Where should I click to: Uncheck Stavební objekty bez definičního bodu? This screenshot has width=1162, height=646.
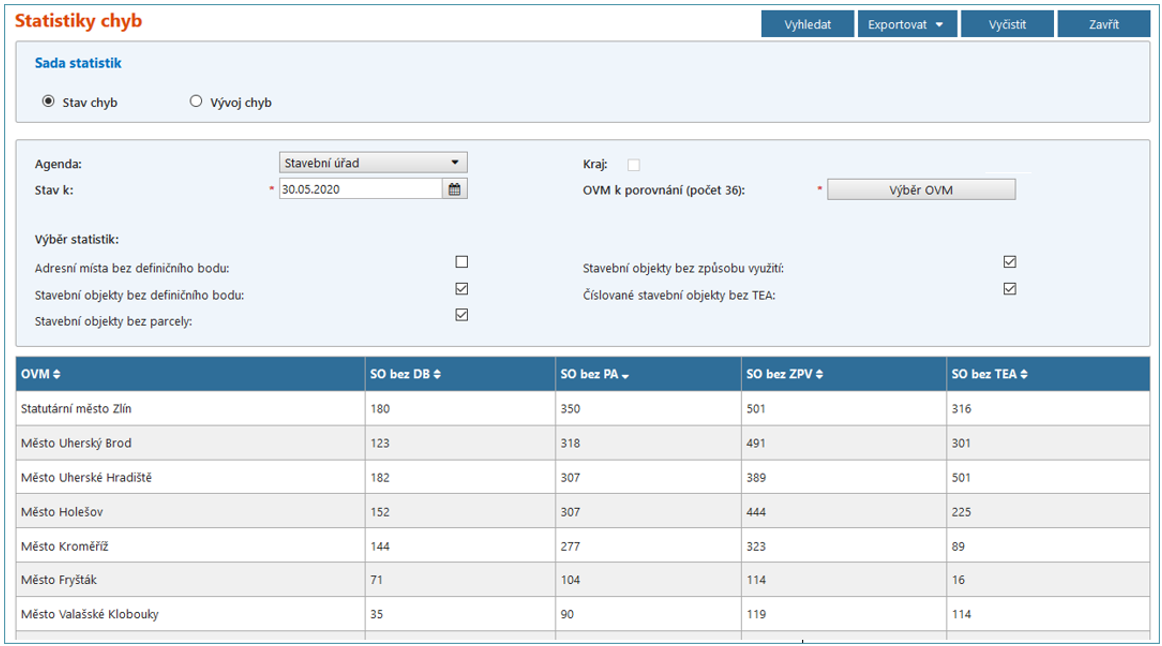pyautogui.click(x=461, y=289)
